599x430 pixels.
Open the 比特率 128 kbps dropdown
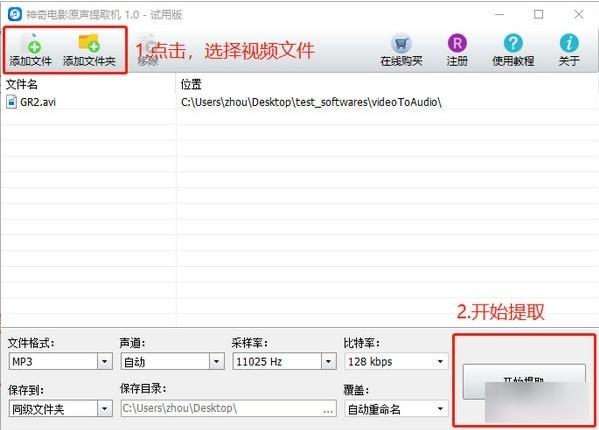pos(440,361)
